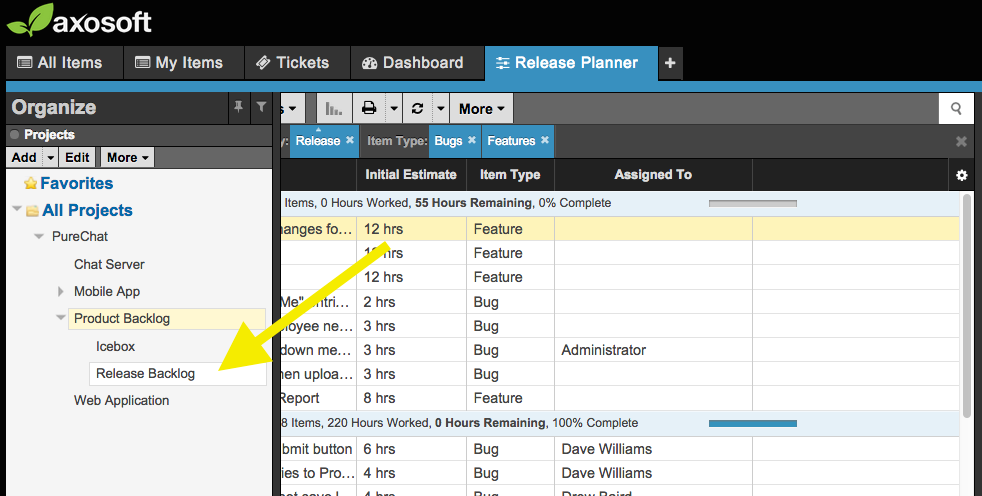Image resolution: width=982 pixels, height=496 pixels.
Task: Collapse the PureChat project node
Action: coord(39,237)
